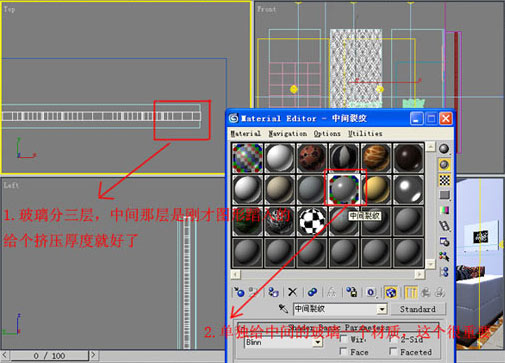Click sample slots horizontal scroll left arrow

235,274
